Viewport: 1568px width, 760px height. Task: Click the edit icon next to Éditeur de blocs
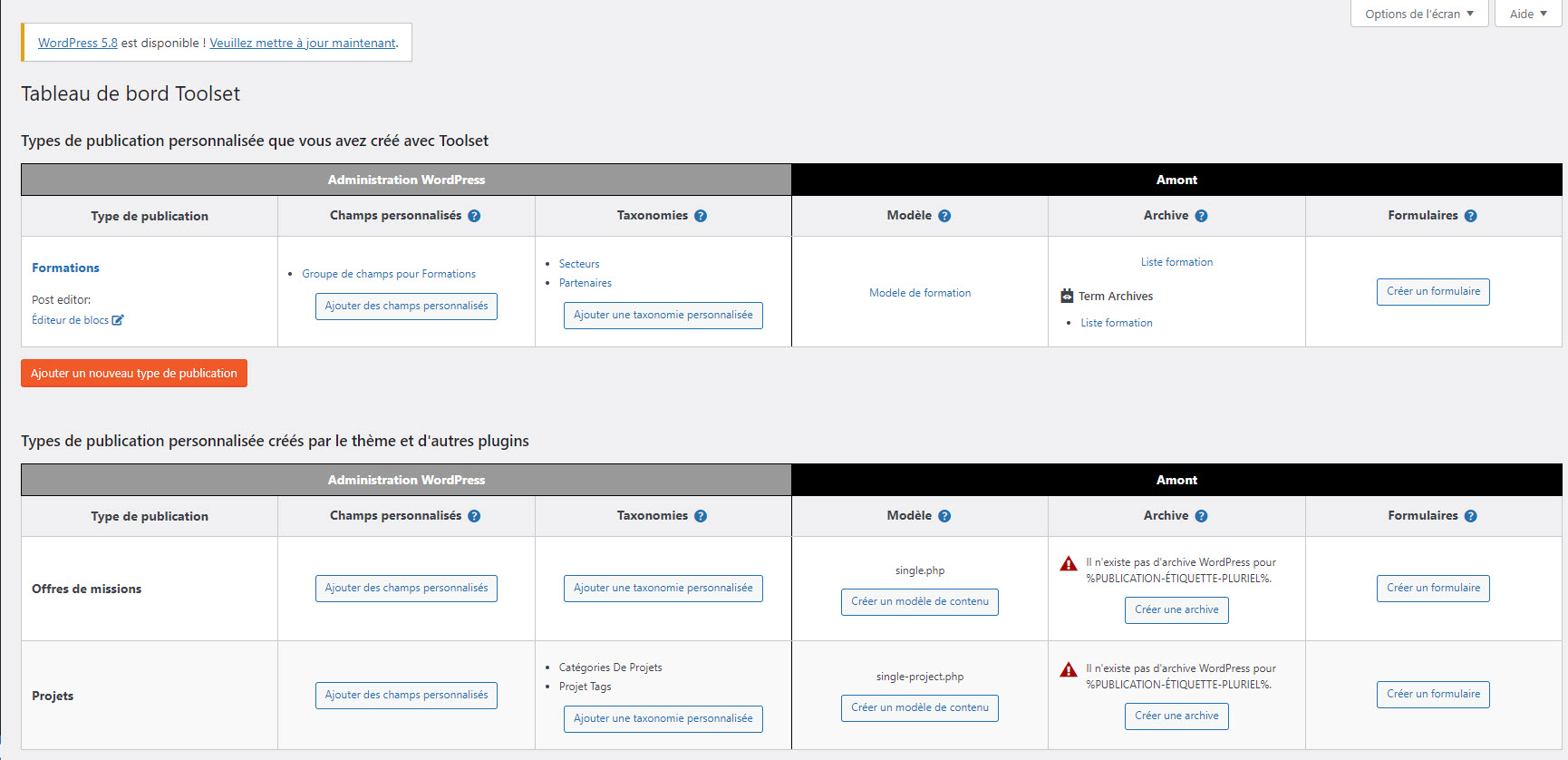pyautogui.click(x=118, y=320)
